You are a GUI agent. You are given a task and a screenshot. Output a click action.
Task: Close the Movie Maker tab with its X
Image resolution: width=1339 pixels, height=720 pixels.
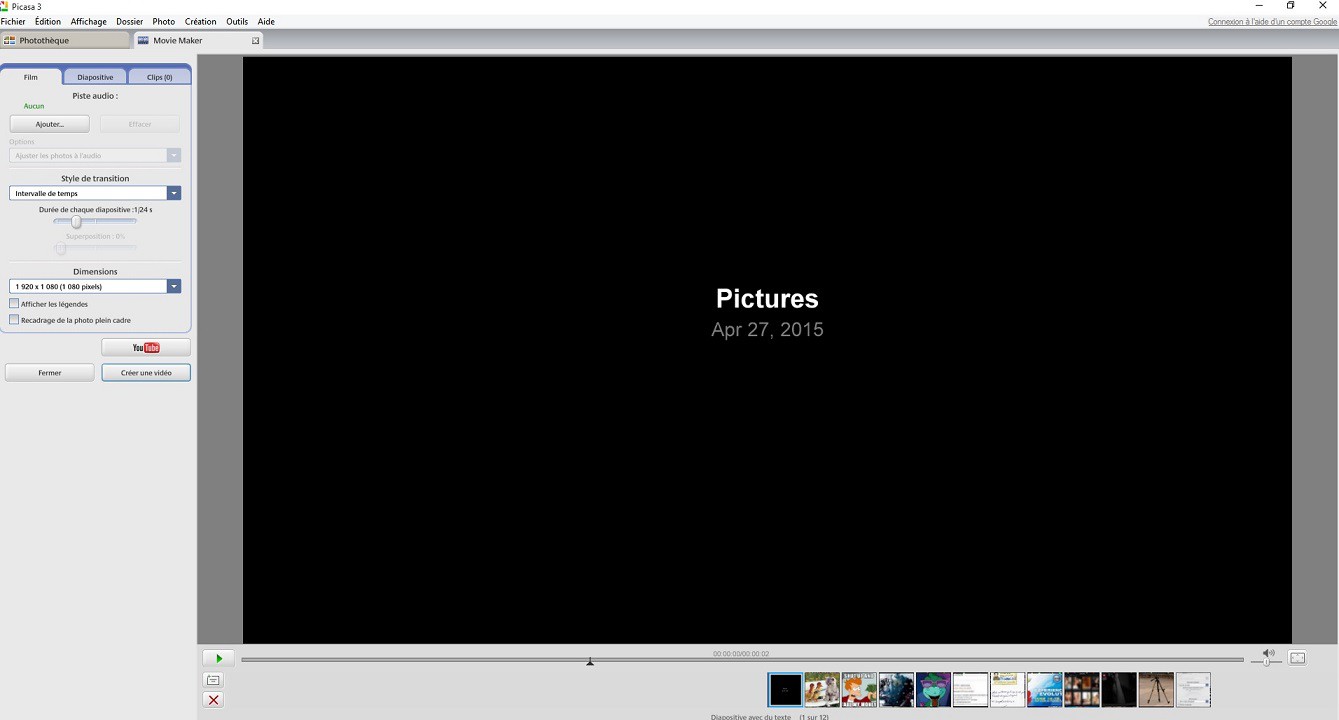click(255, 40)
